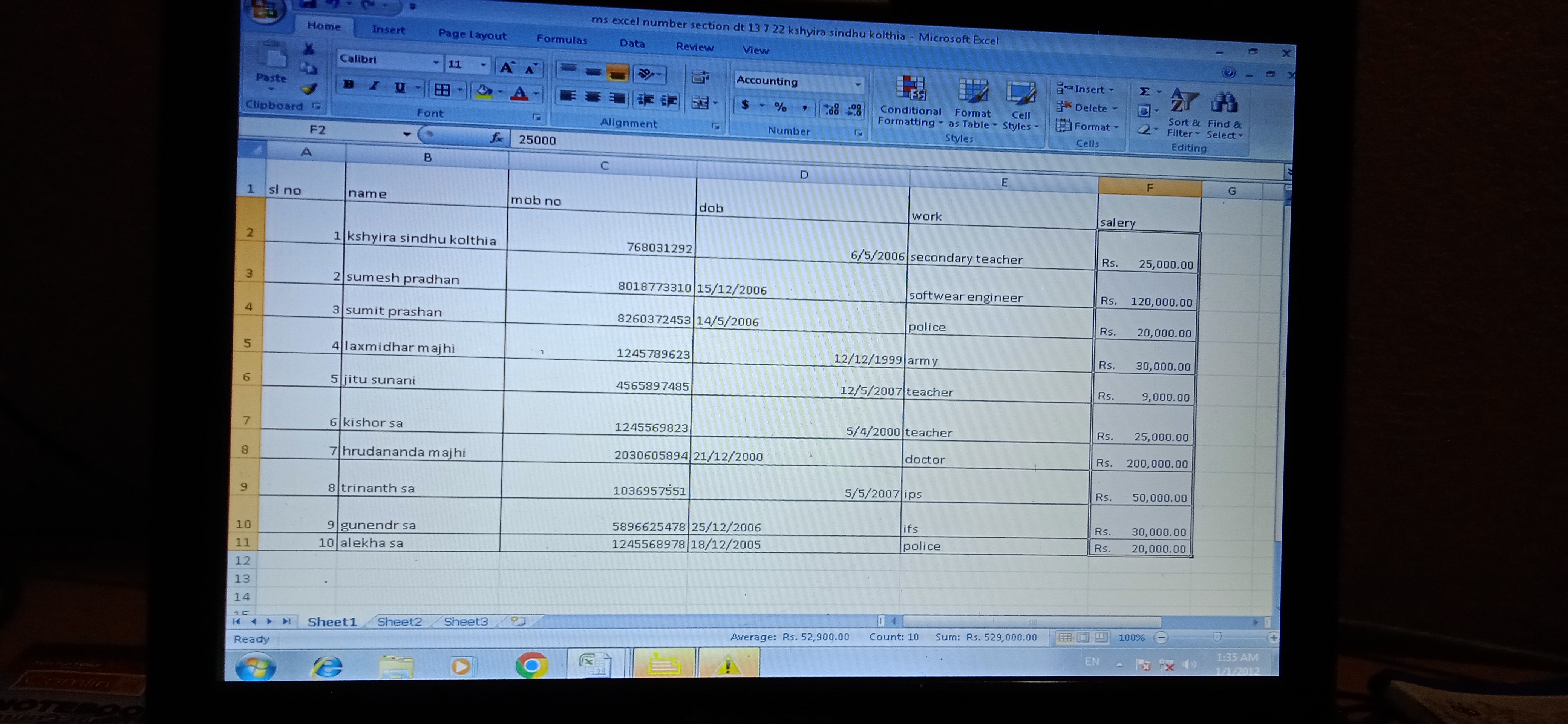Expand the Calibri font name dropdown
Viewport: 1568px width, 724px height.
(436, 63)
